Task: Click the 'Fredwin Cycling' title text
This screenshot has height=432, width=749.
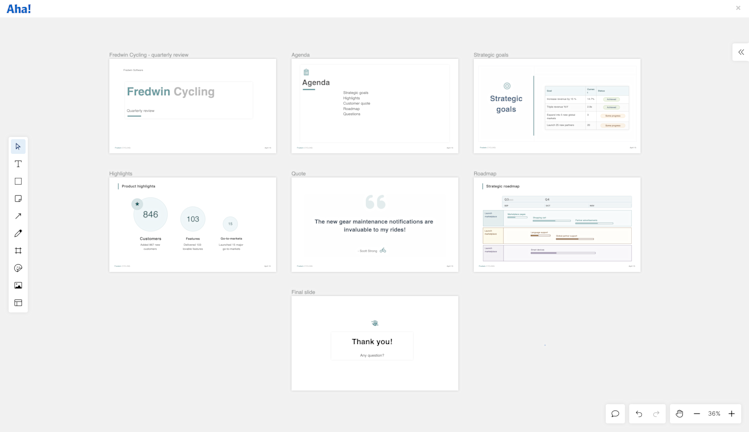Action: point(171,92)
